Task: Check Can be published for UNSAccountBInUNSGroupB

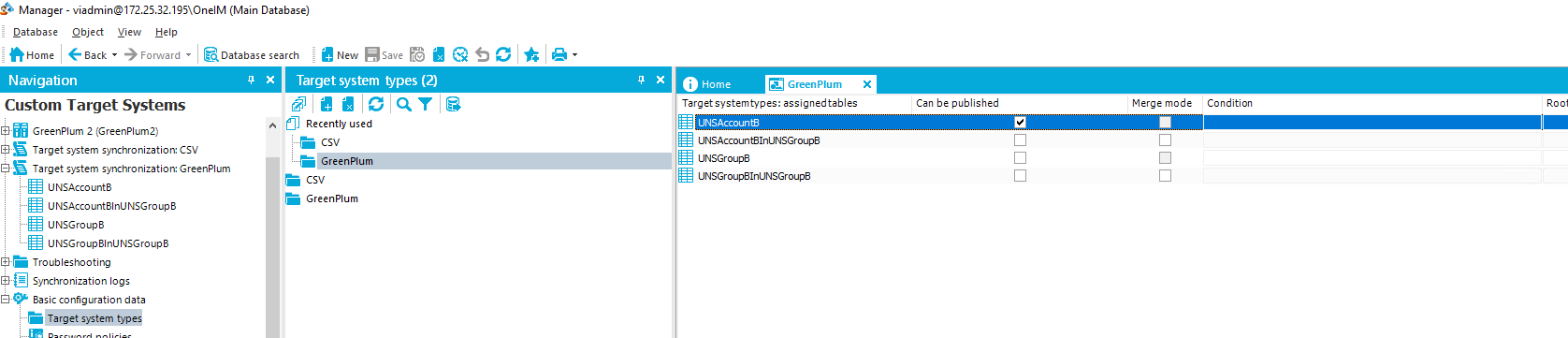Action: [1020, 140]
